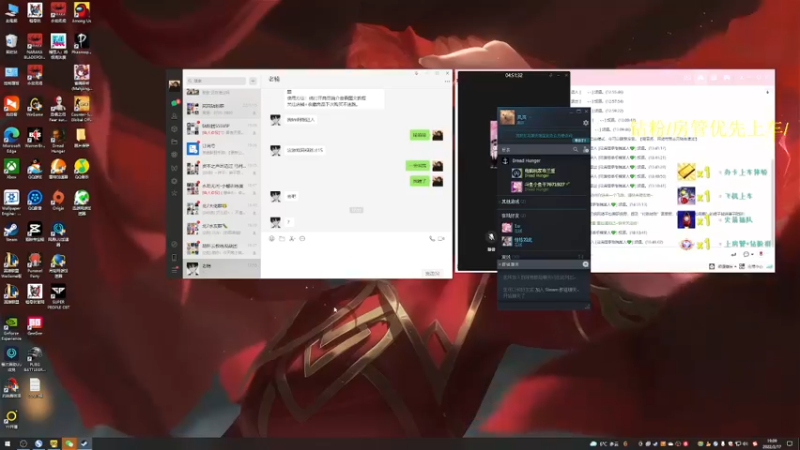Open Steam friends list settings gear
800x450 pixels.
[585, 123]
